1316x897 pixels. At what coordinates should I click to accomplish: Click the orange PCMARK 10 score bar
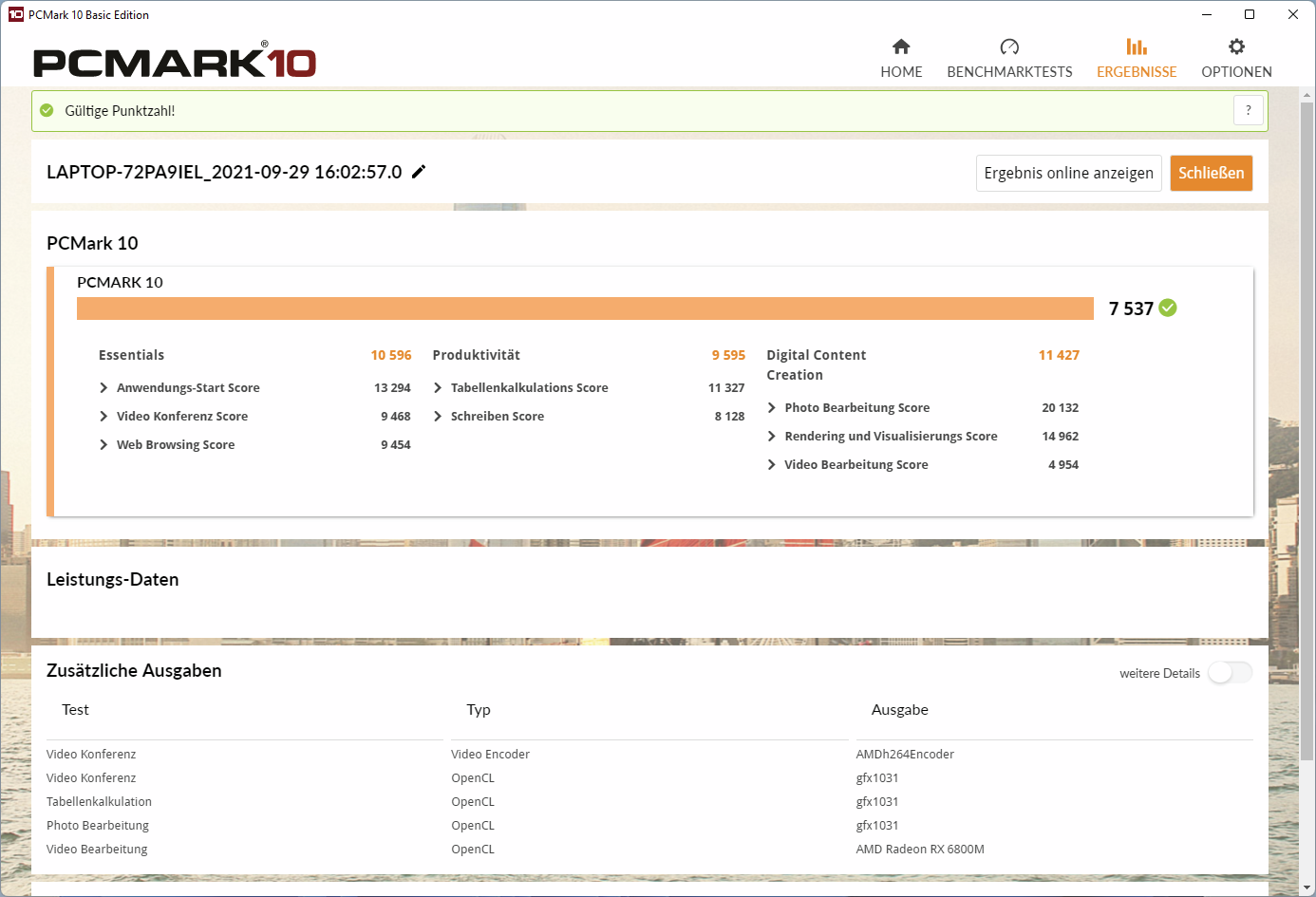click(x=585, y=308)
